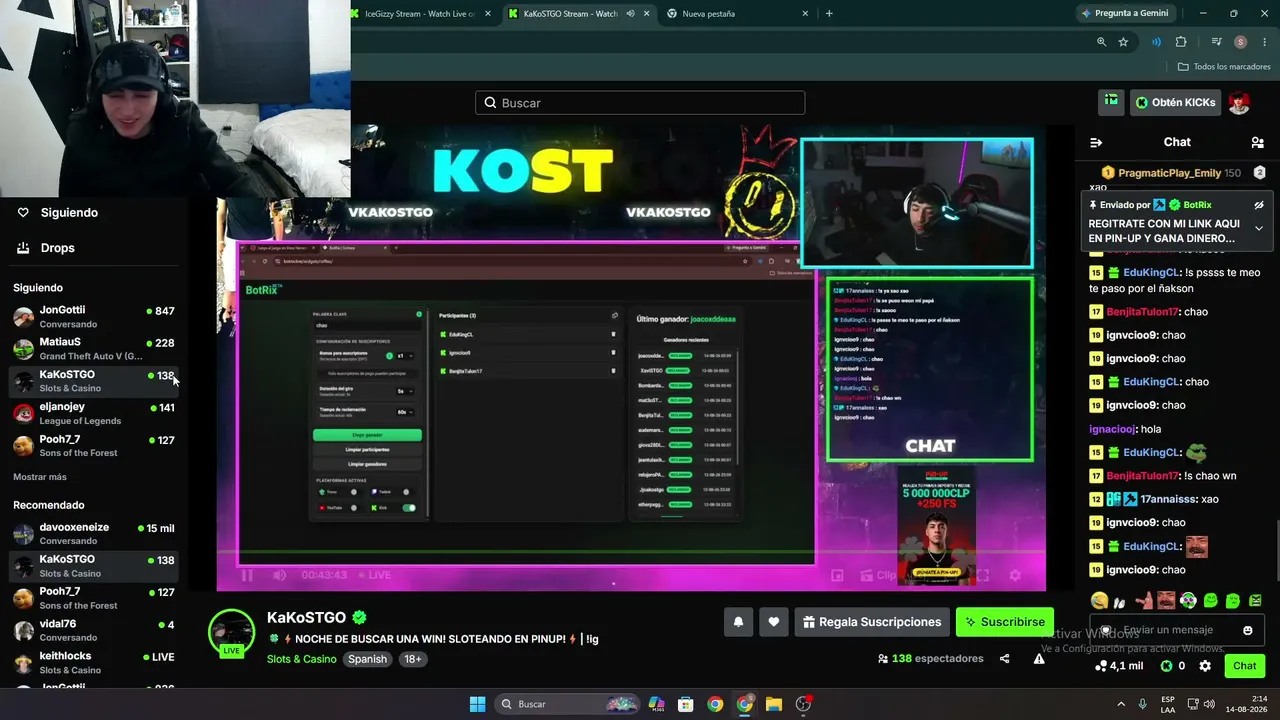1280x720 pixels.
Task: Toggle follow heart for KaKoSTGO
Action: click(x=773, y=622)
